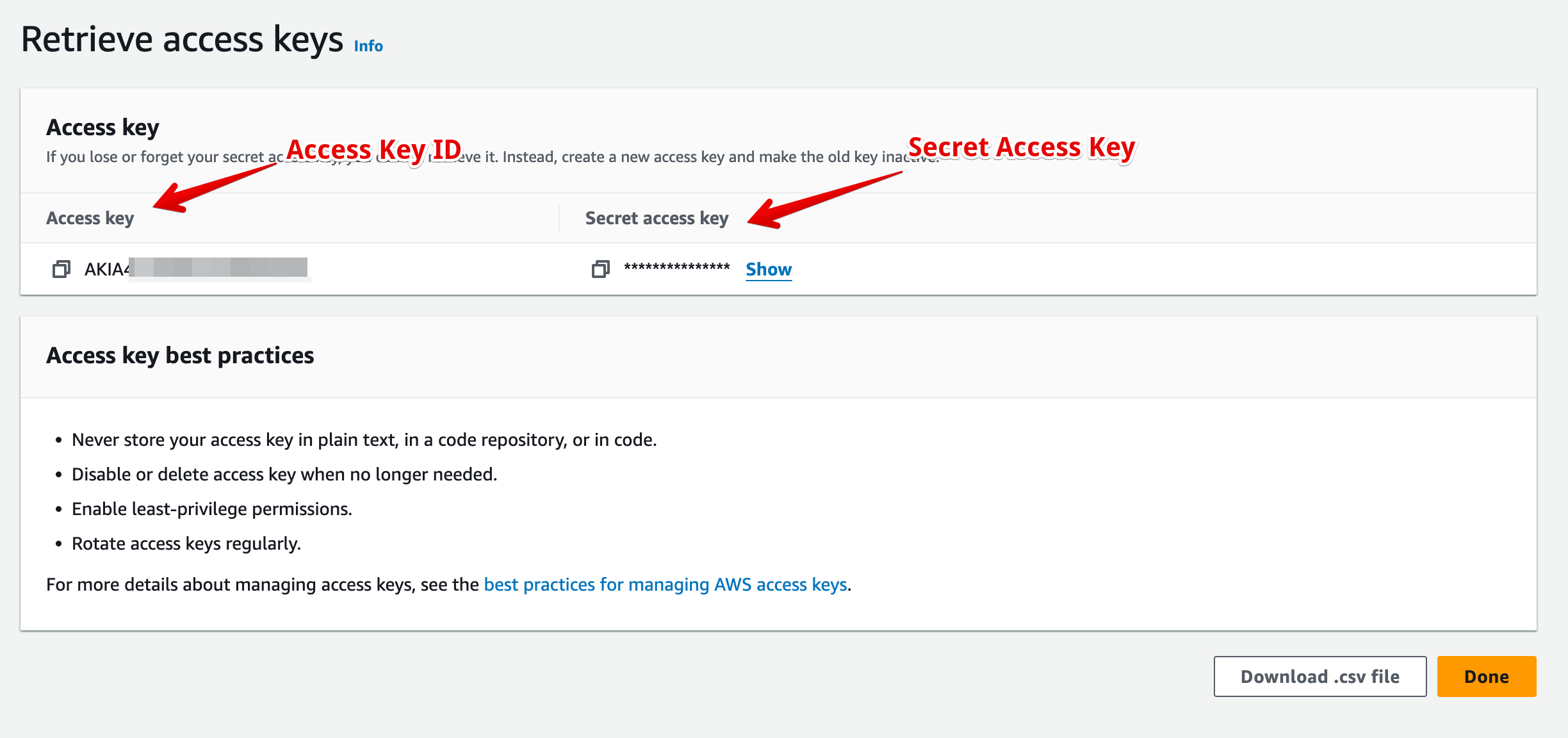Click the Access key column header
The height and width of the screenshot is (738, 1568).
pos(90,218)
